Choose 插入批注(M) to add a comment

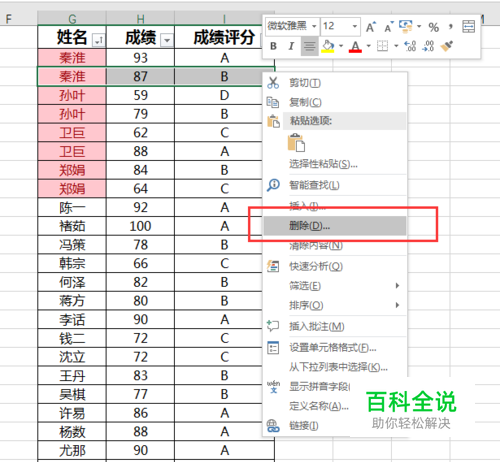click(x=335, y=326)
